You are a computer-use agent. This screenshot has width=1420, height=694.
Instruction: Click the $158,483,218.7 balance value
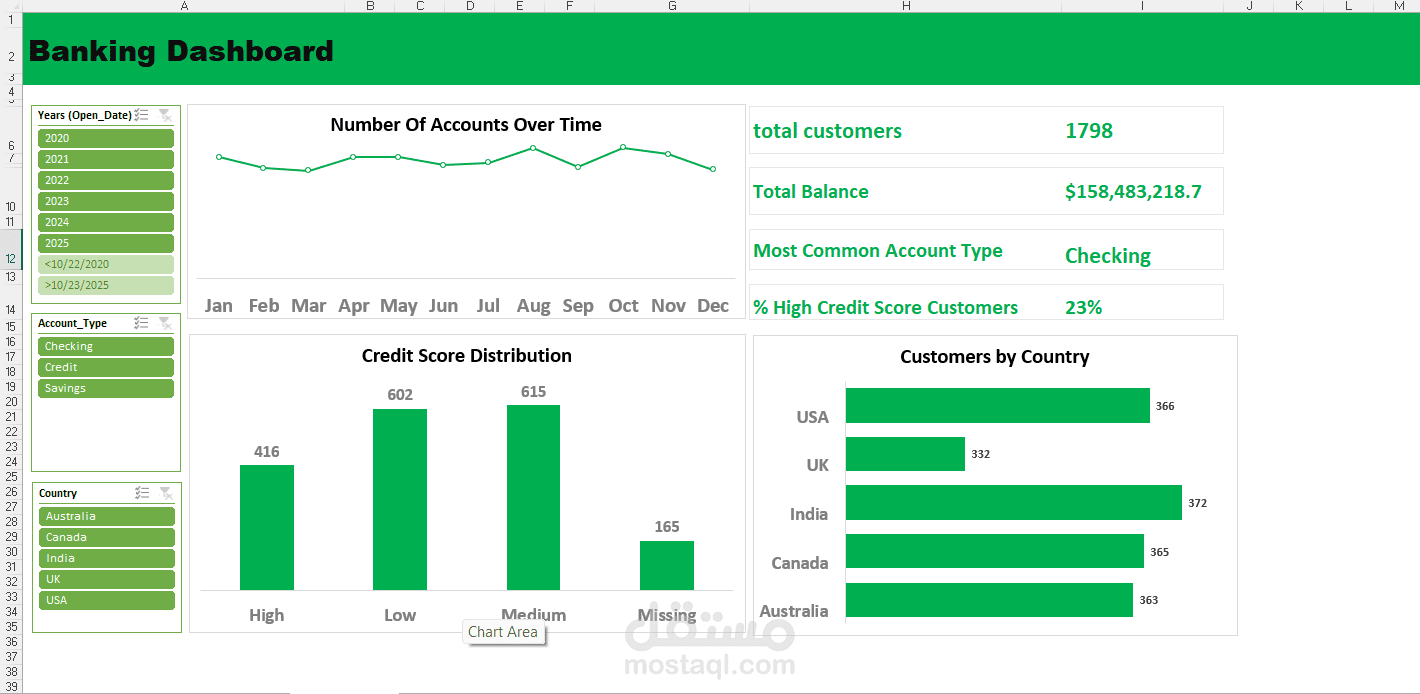[1134, 191]
